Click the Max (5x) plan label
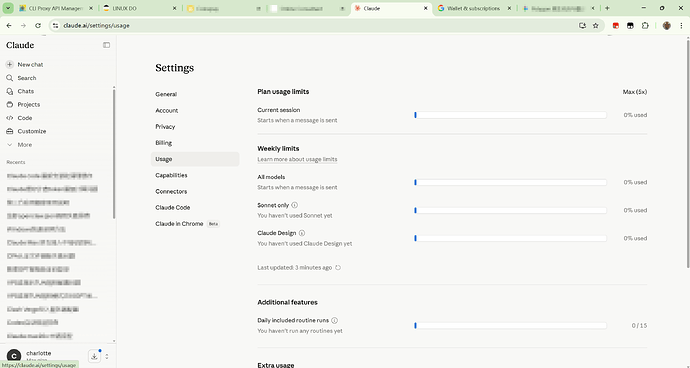Viewport: 690px width, 368px height. (x=635, y=92)
